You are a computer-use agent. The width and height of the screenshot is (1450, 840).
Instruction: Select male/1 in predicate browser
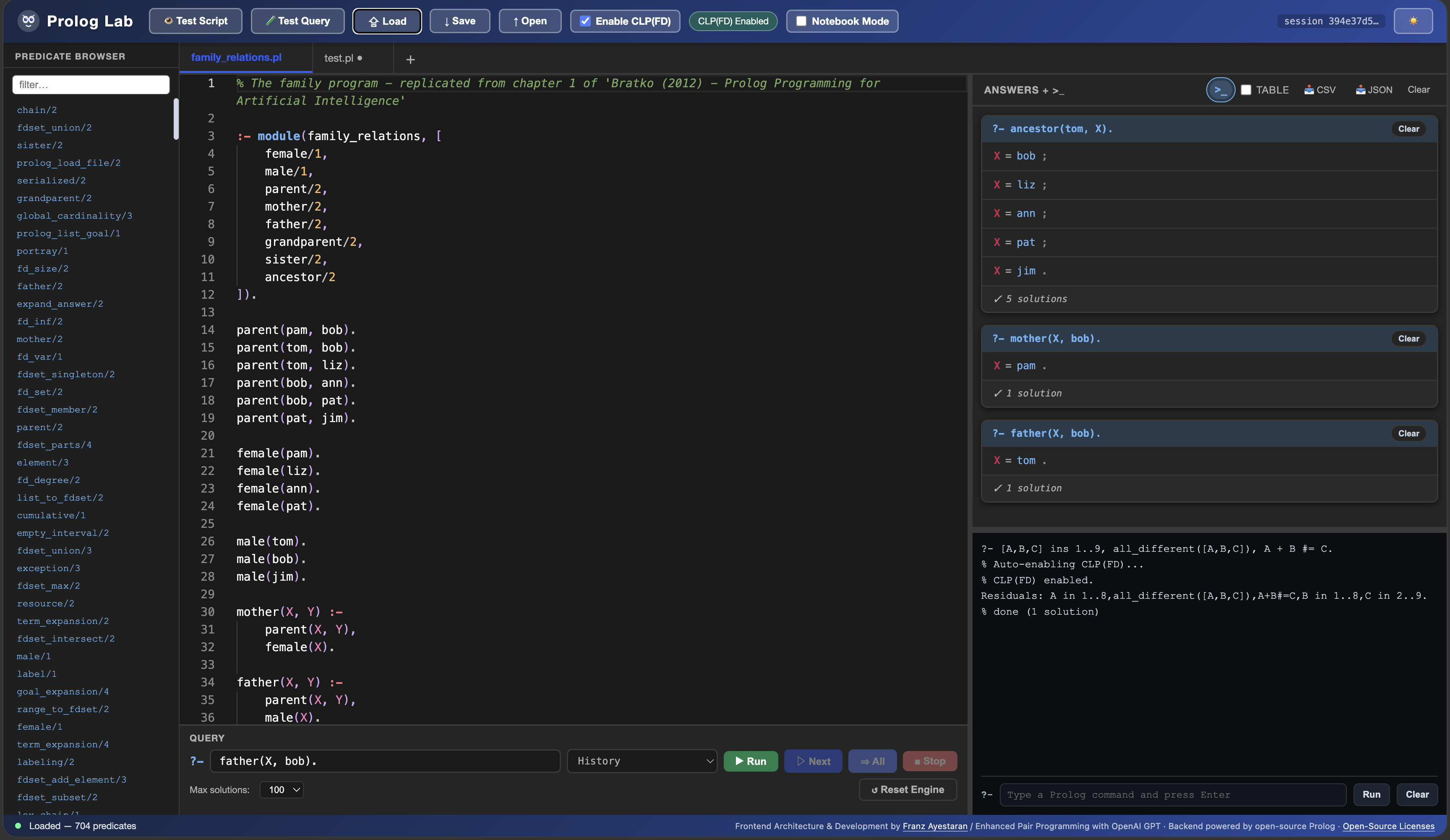(x=34, y=656)
